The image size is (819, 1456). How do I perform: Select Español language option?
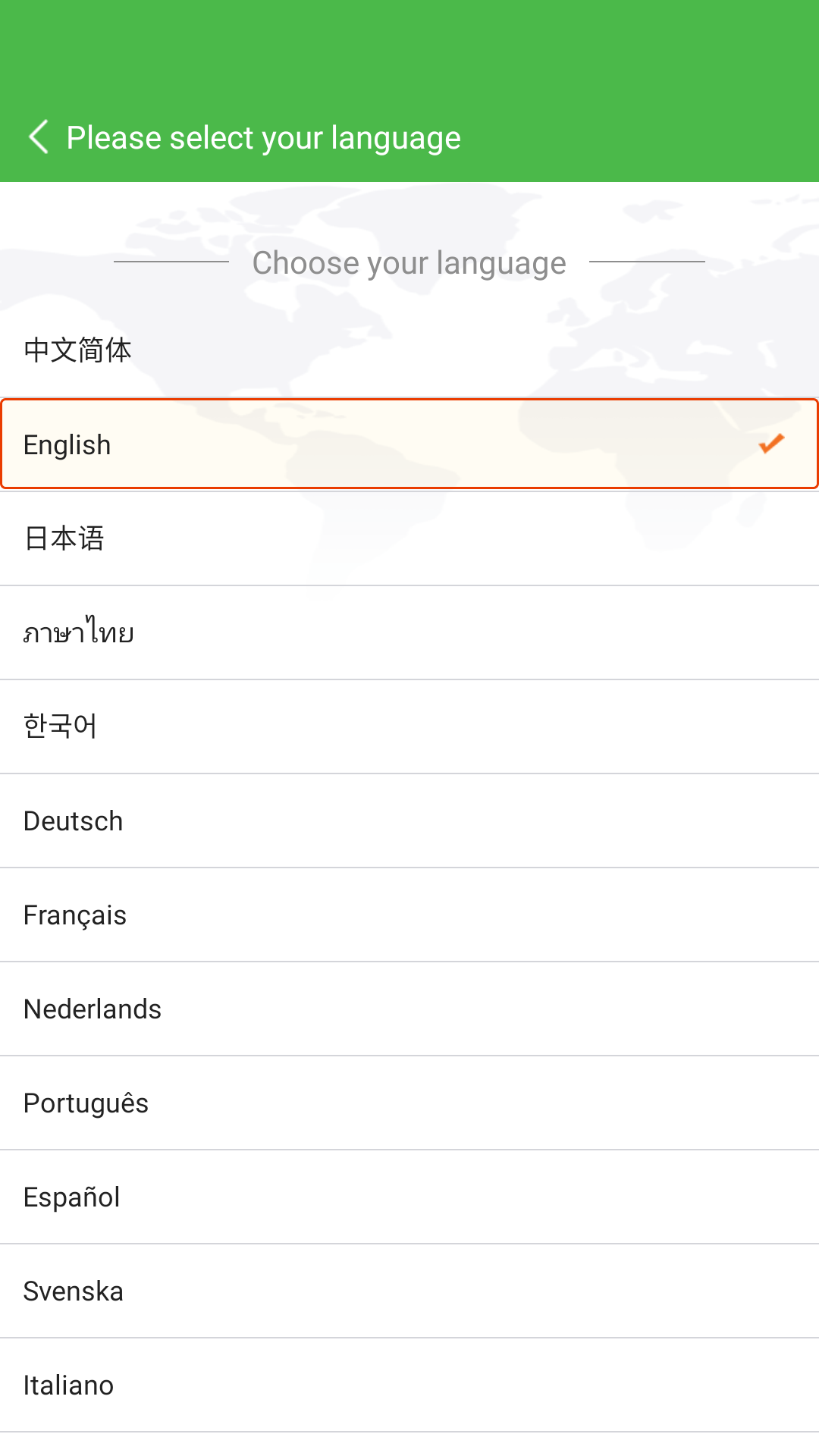72,1197
